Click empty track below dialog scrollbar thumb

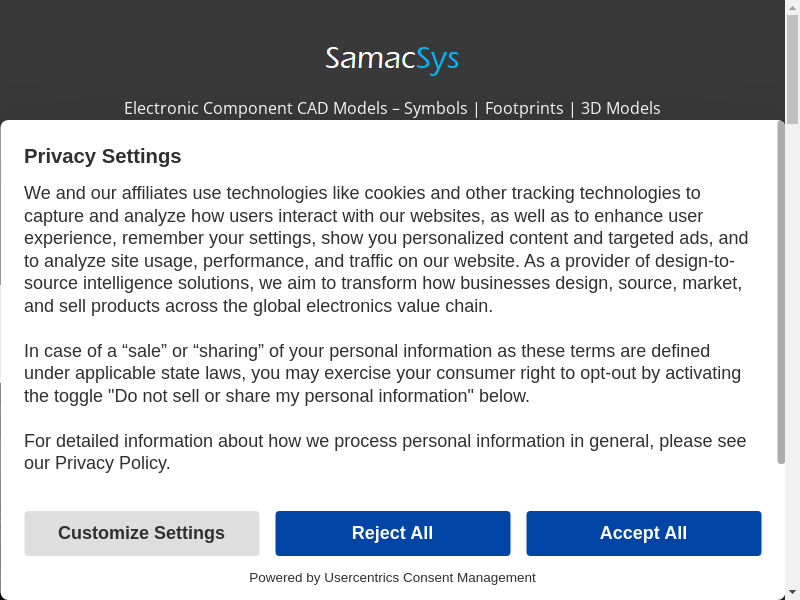781,530
